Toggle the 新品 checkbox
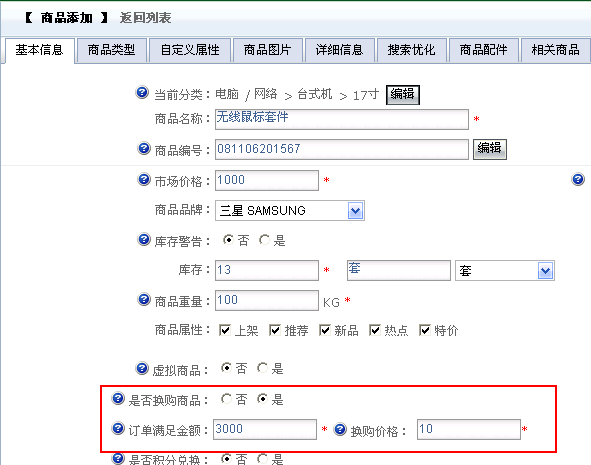The height and width of the screenshot is (465, 591). point(325,330)
